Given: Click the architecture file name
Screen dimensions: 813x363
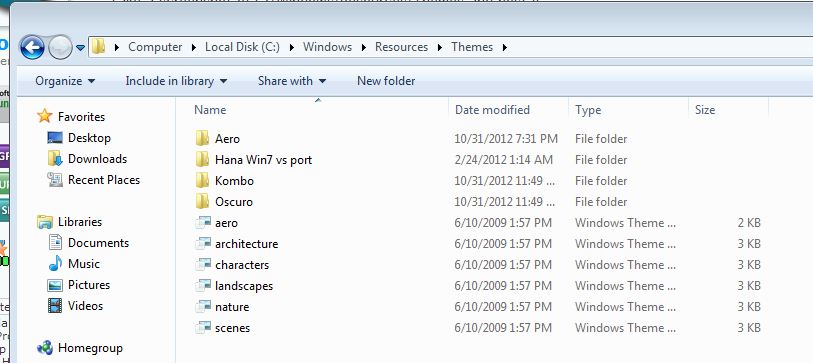Looking at the screenshot, I should click(246, 244).
